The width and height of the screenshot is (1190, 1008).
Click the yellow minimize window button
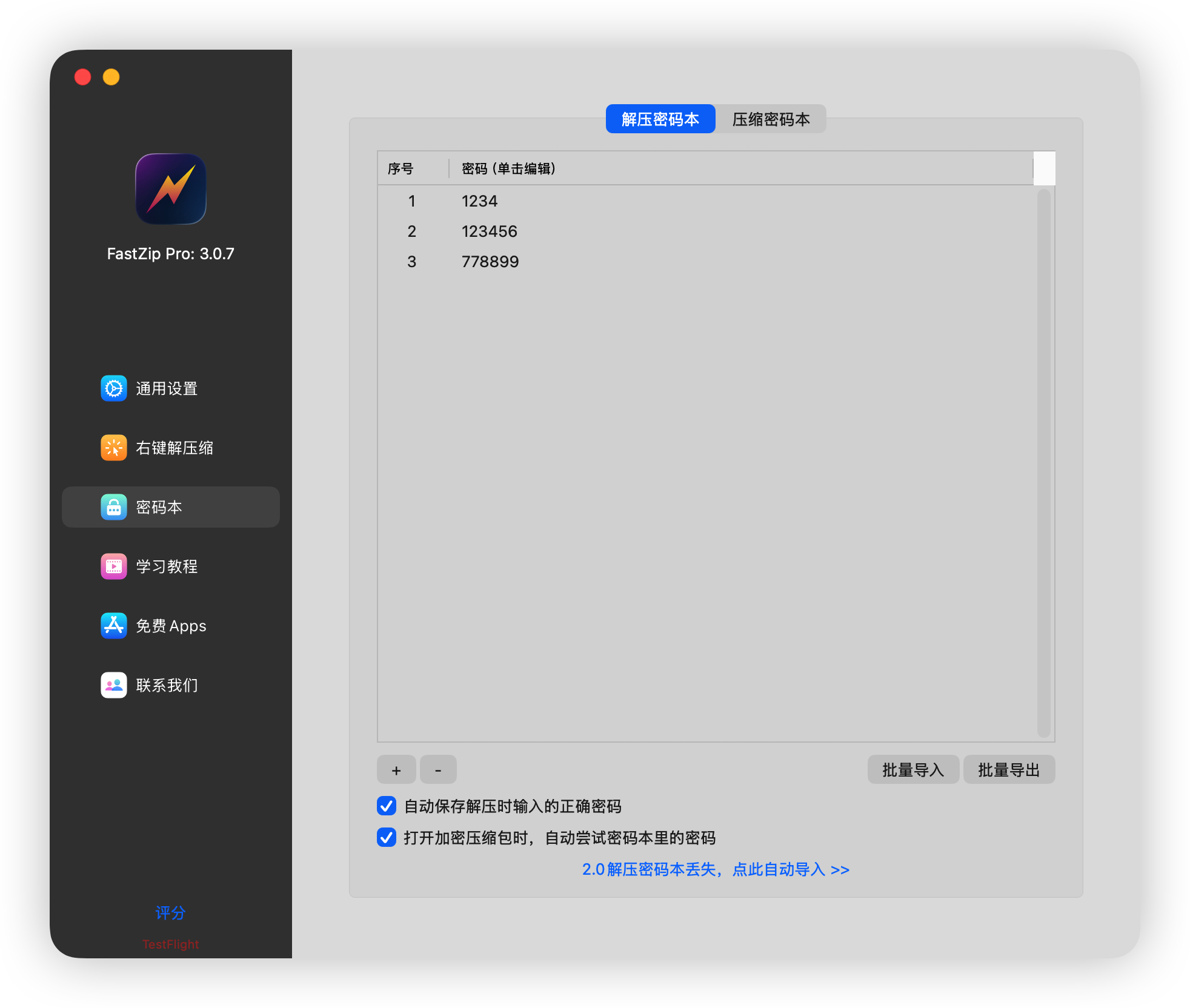click(111, 77)
